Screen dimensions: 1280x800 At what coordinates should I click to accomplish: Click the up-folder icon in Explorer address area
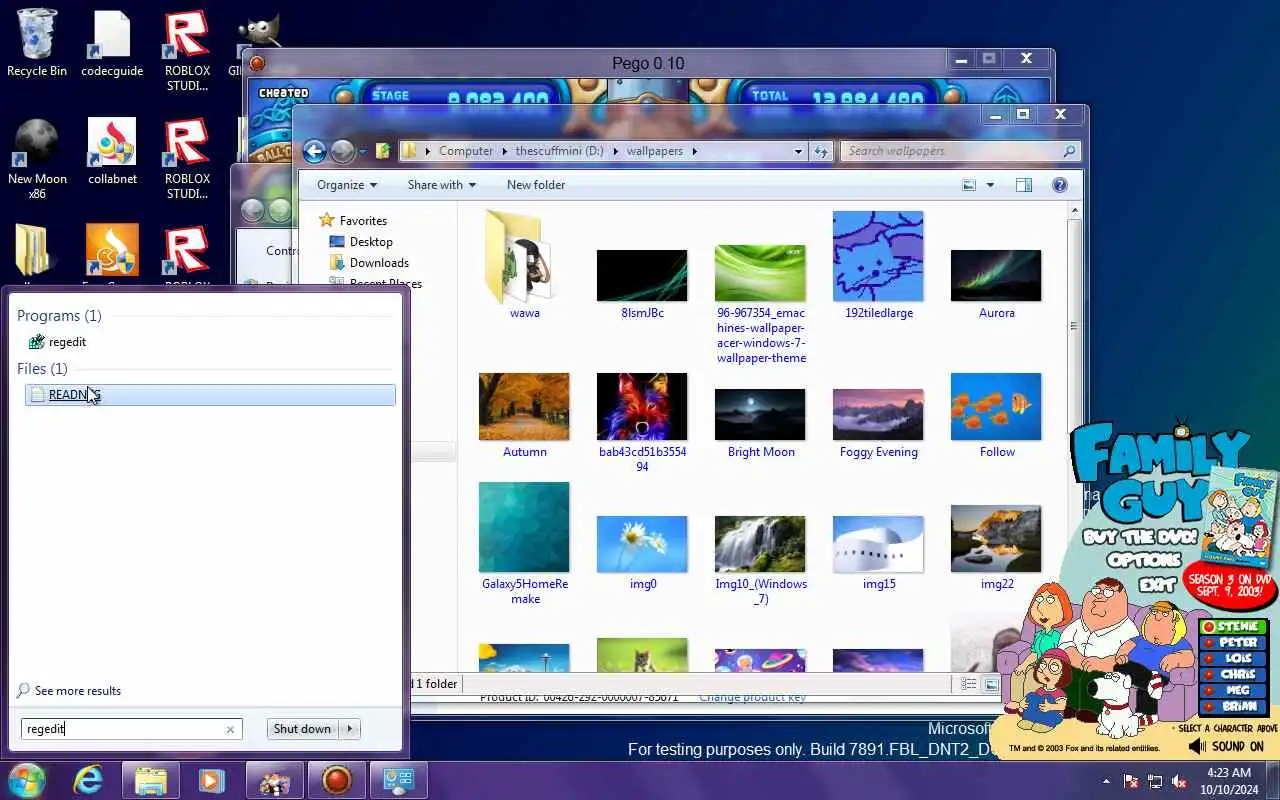382,151
